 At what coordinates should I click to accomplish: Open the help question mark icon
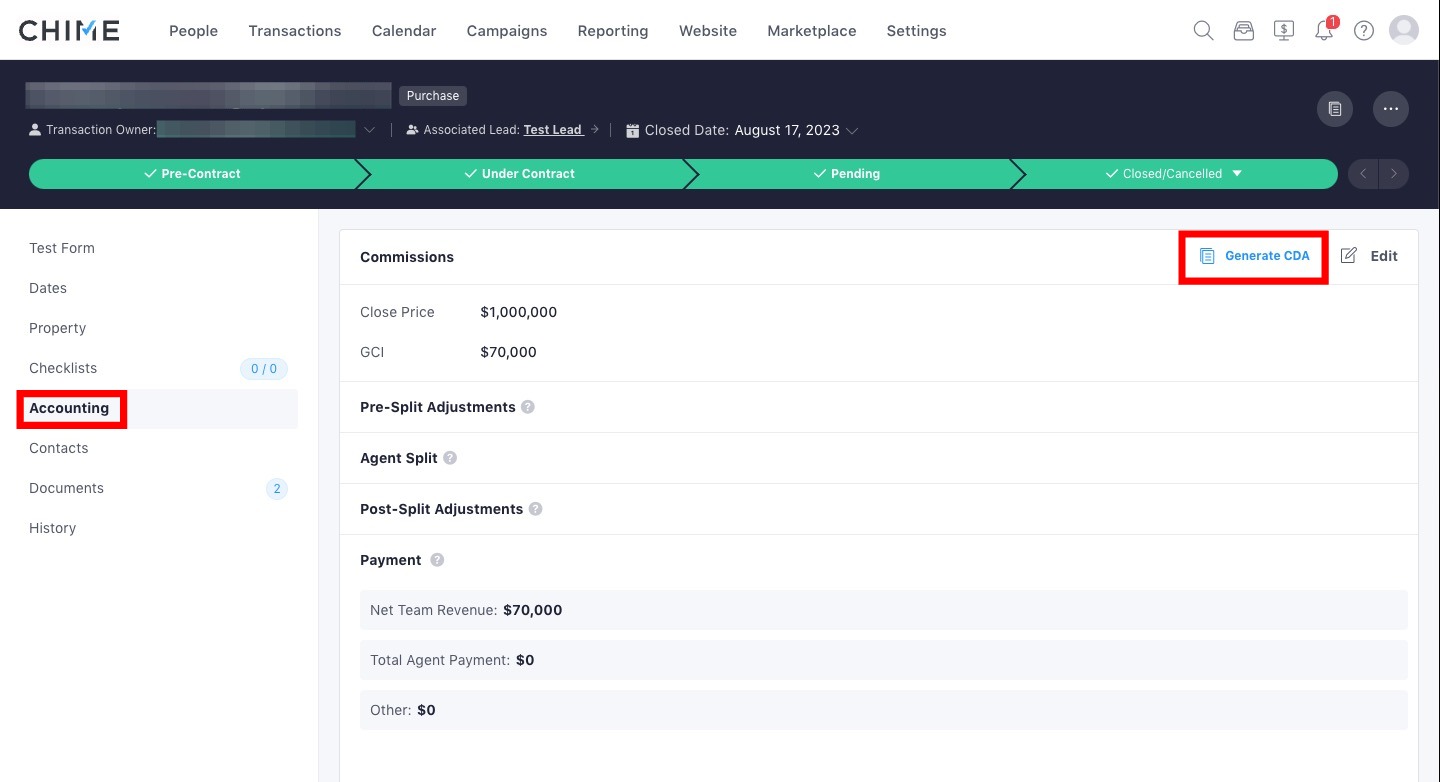click(x=1363, y=30)
